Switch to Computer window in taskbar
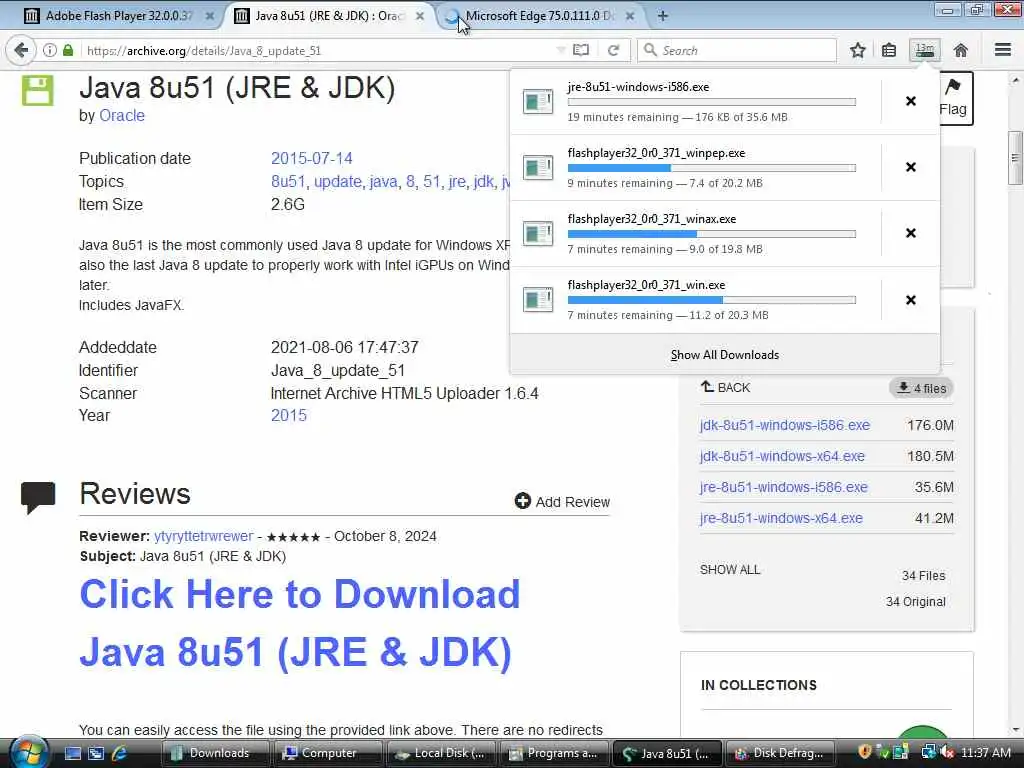Screen dimensions: 1024x768 tap(328, 753)
